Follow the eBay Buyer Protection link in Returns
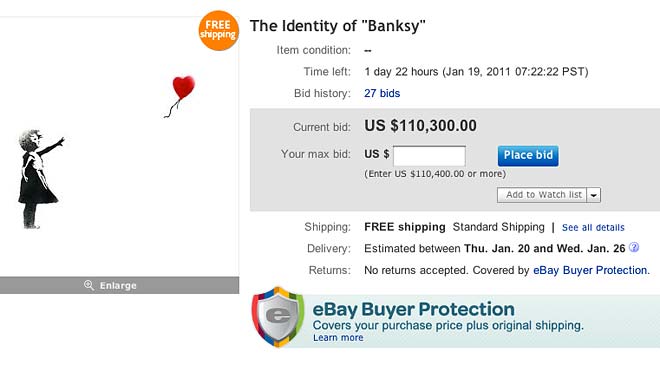 591,270
